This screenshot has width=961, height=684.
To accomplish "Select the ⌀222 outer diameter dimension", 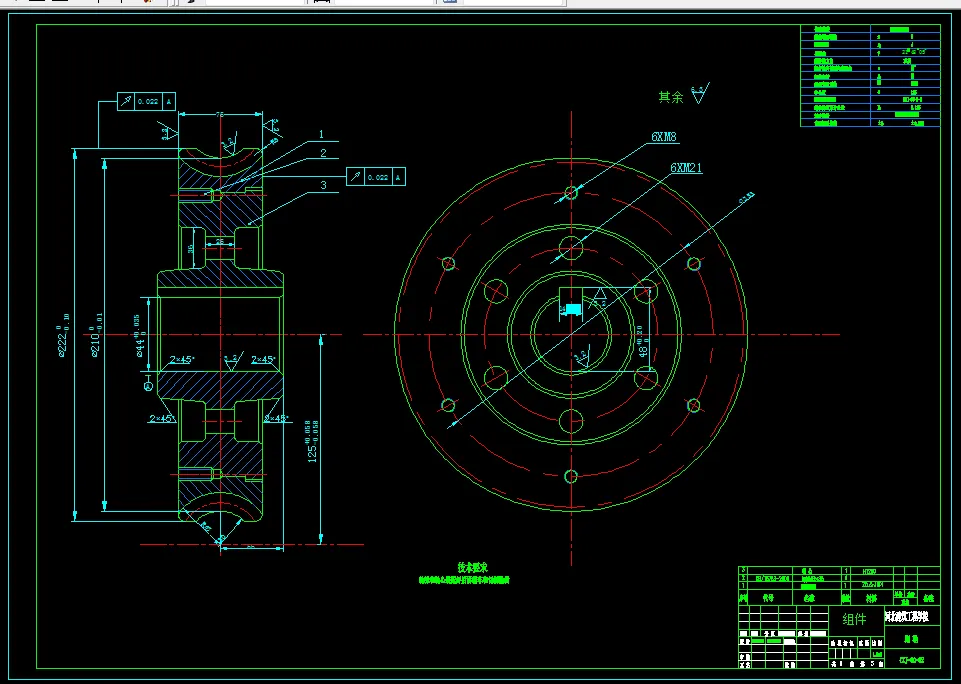I will pos(63,335).
